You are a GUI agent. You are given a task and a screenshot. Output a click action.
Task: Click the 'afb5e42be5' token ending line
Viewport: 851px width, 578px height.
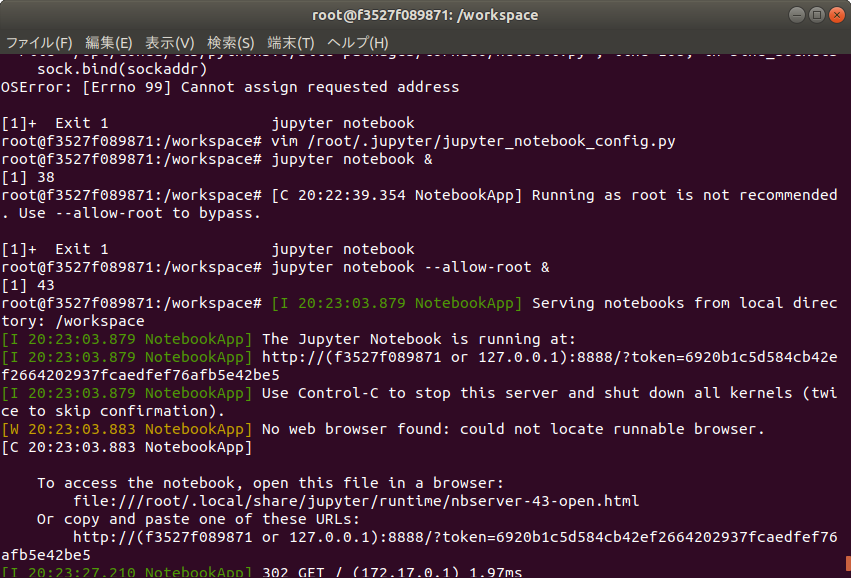pos(46,555)
